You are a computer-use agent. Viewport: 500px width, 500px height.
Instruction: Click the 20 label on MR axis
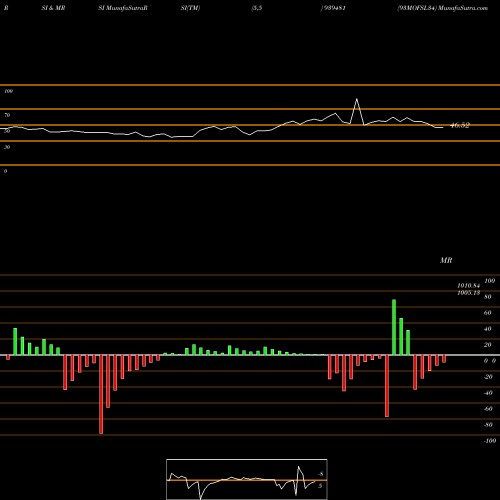click(x=488, y=345)
